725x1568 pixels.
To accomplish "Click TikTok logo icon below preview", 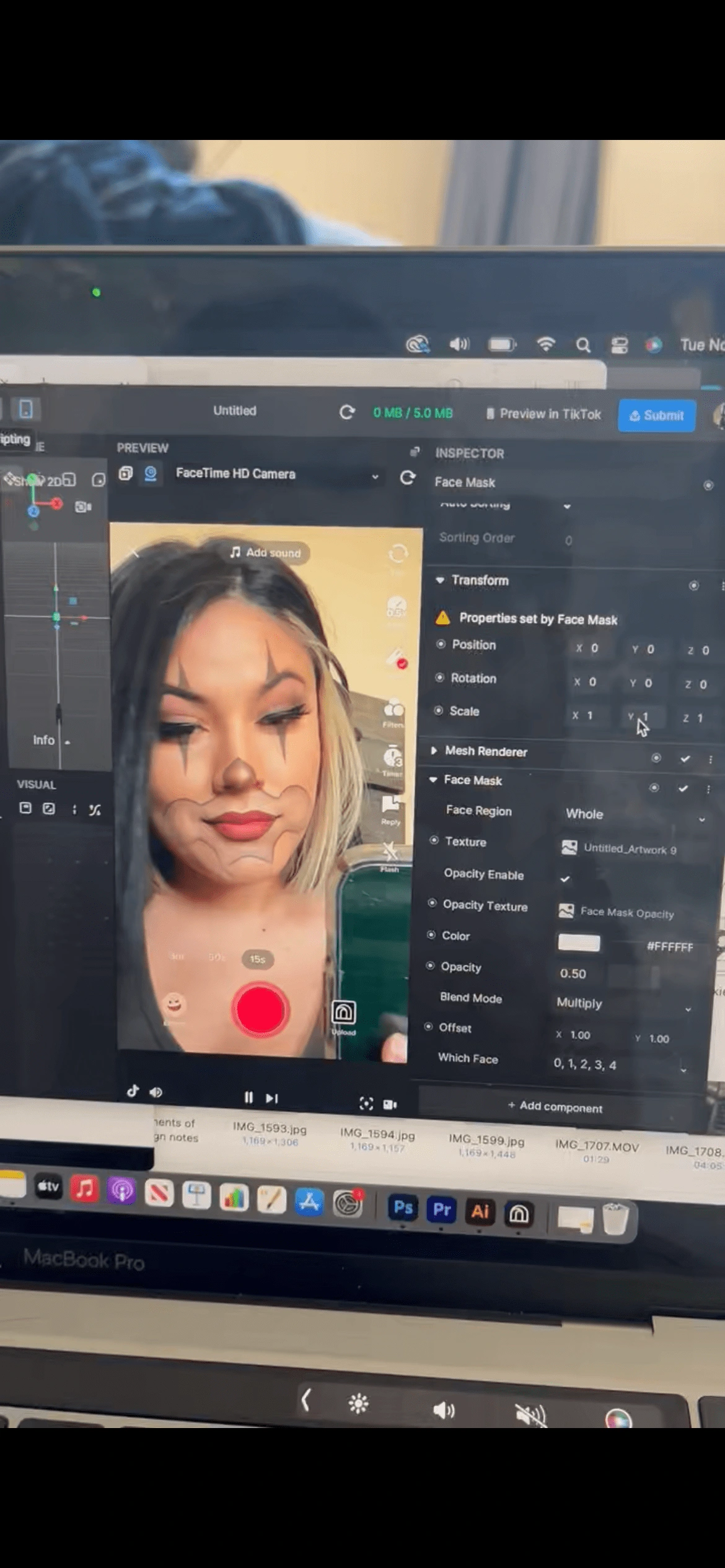I will pyautogui.click(x=133, y=1091).
